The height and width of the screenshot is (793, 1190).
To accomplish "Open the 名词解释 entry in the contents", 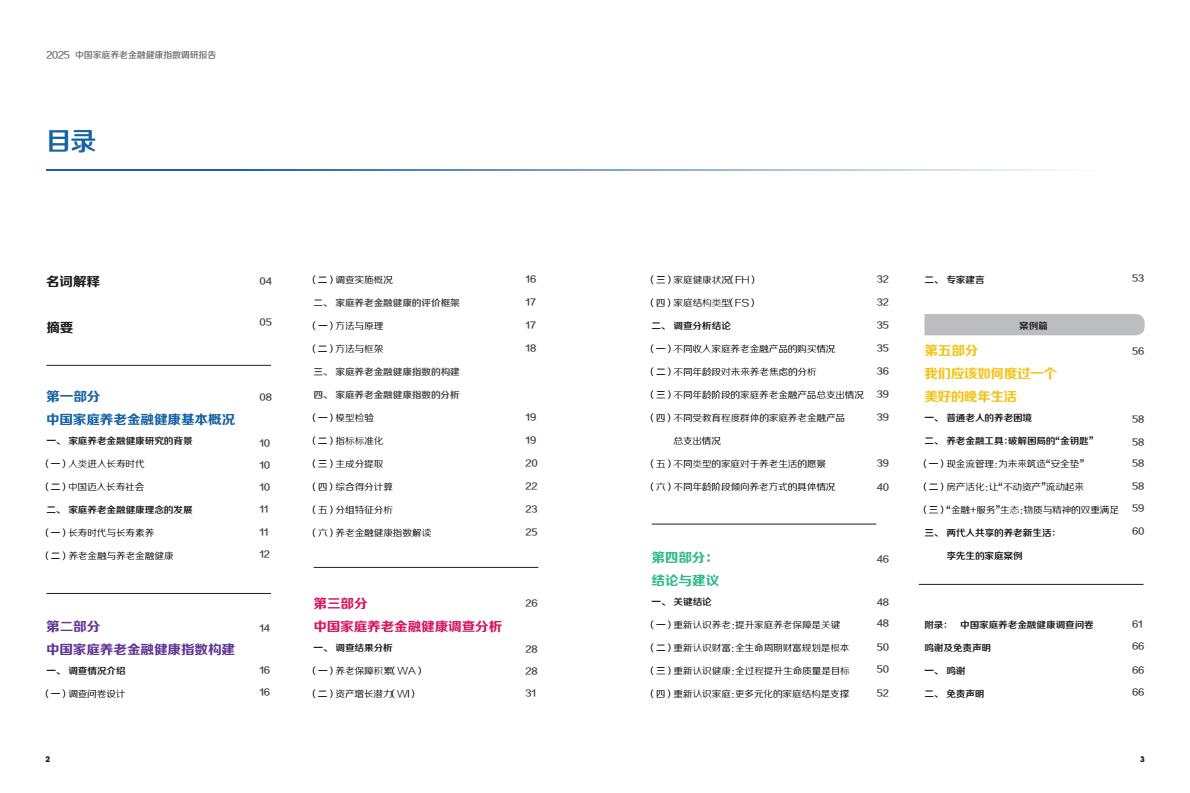I will (73, 281).
